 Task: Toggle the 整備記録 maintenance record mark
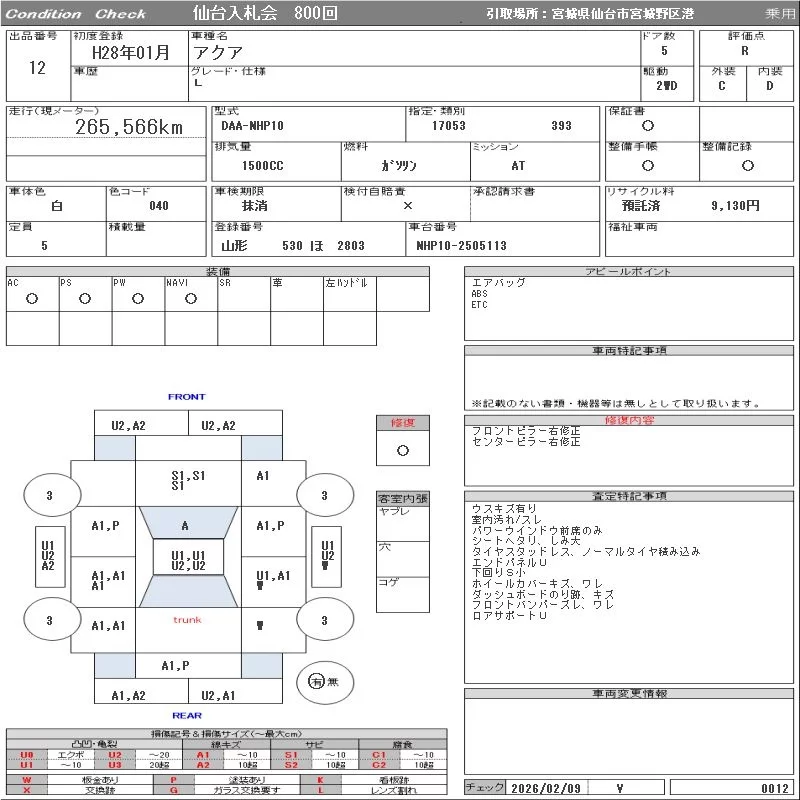tap(747, 166)
